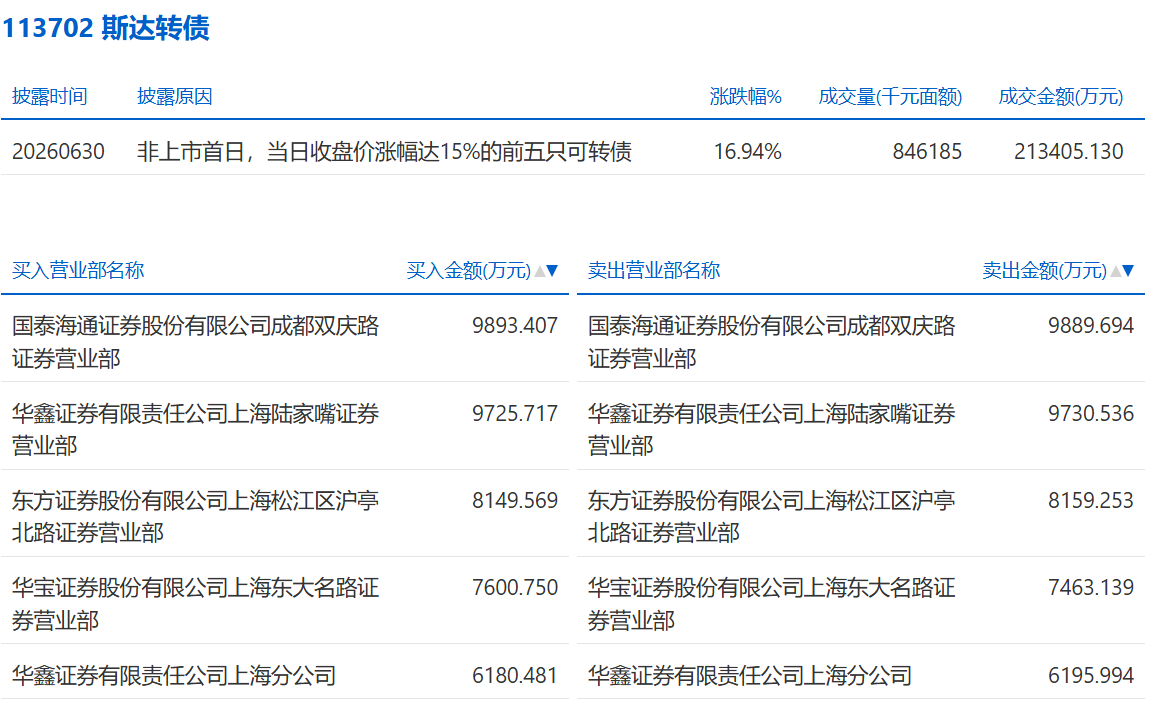Select buyer 华鑫证券有限责任公司上海分公司

pyautogui.click(x=174, y=675)
